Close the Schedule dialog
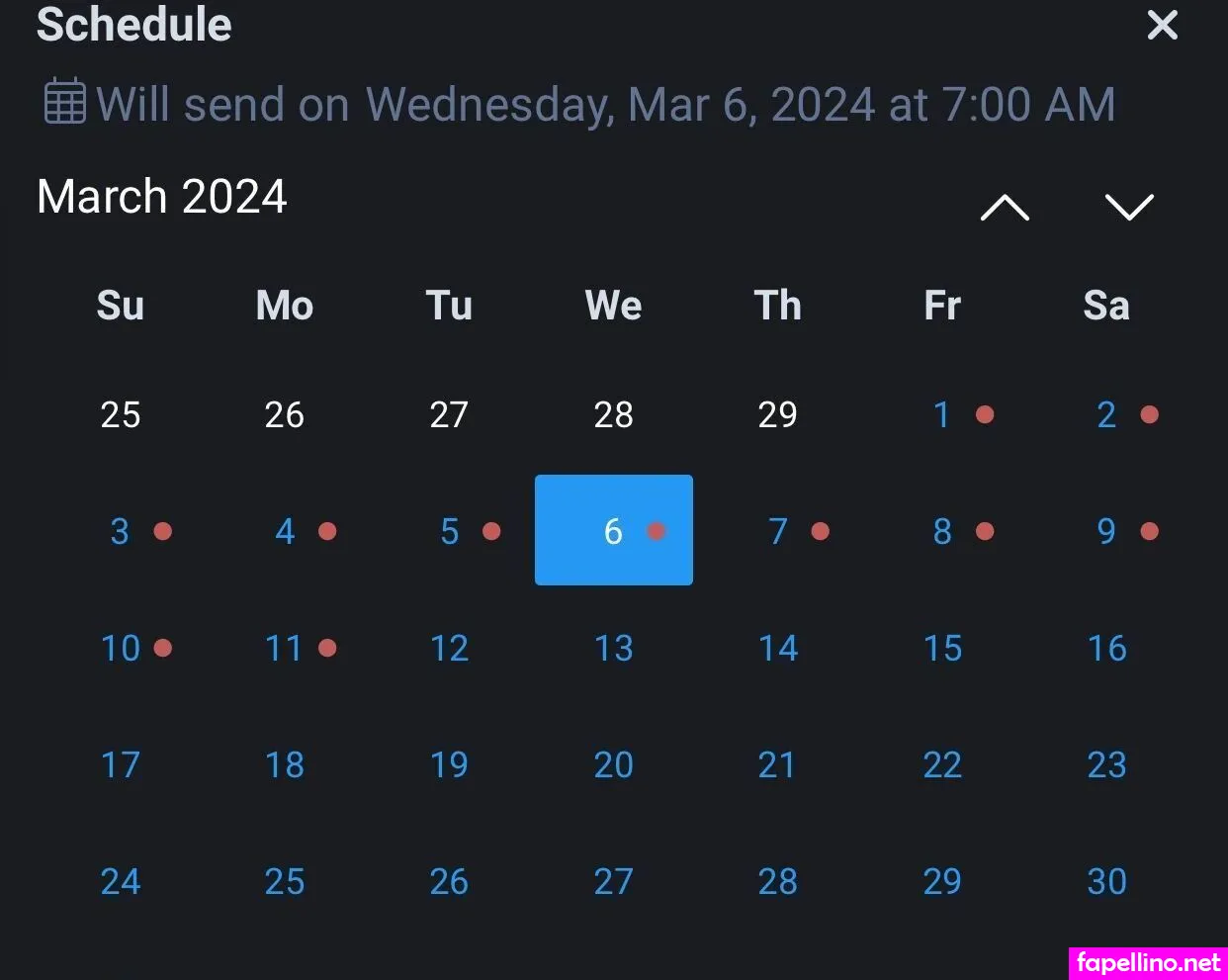 pyautogui.click(x=1162, y=25)
